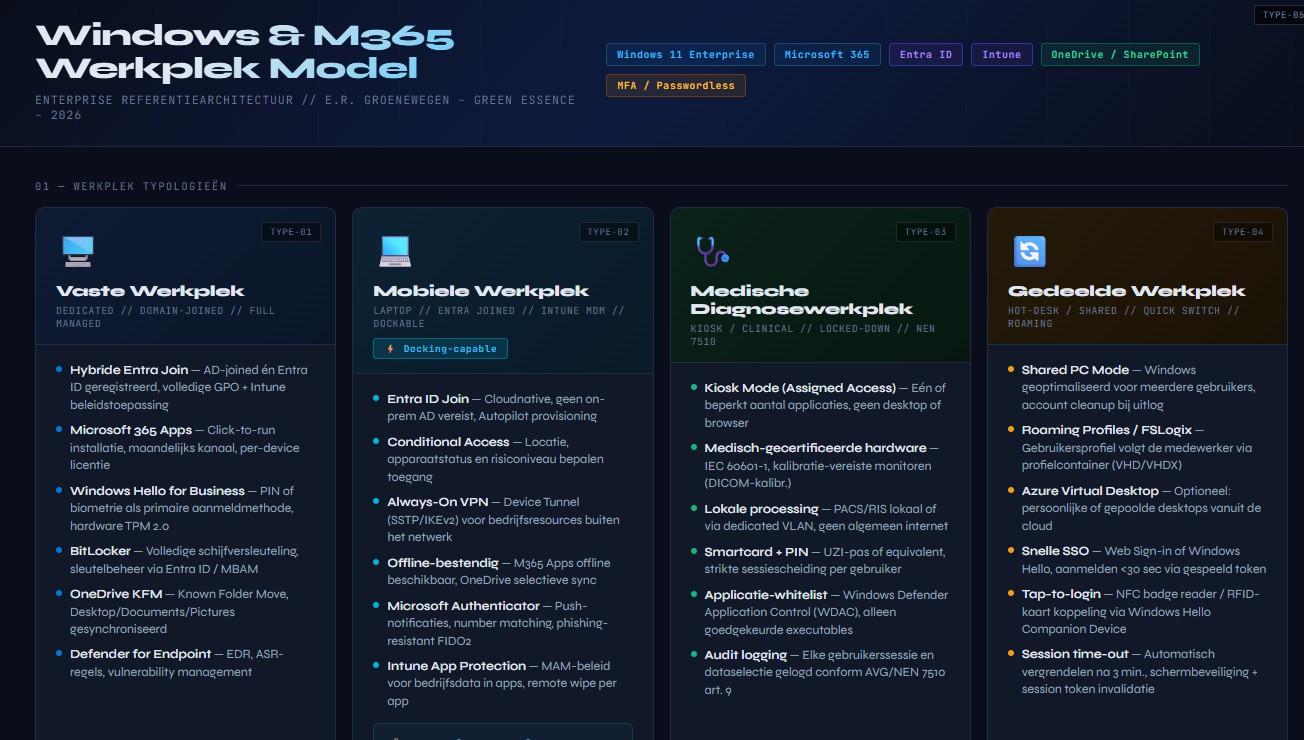The width and height of the screenshot is (1304, 740).
Task: Click the laptop icon on Mobiele Werkplek card
Action: pos(394,250)
